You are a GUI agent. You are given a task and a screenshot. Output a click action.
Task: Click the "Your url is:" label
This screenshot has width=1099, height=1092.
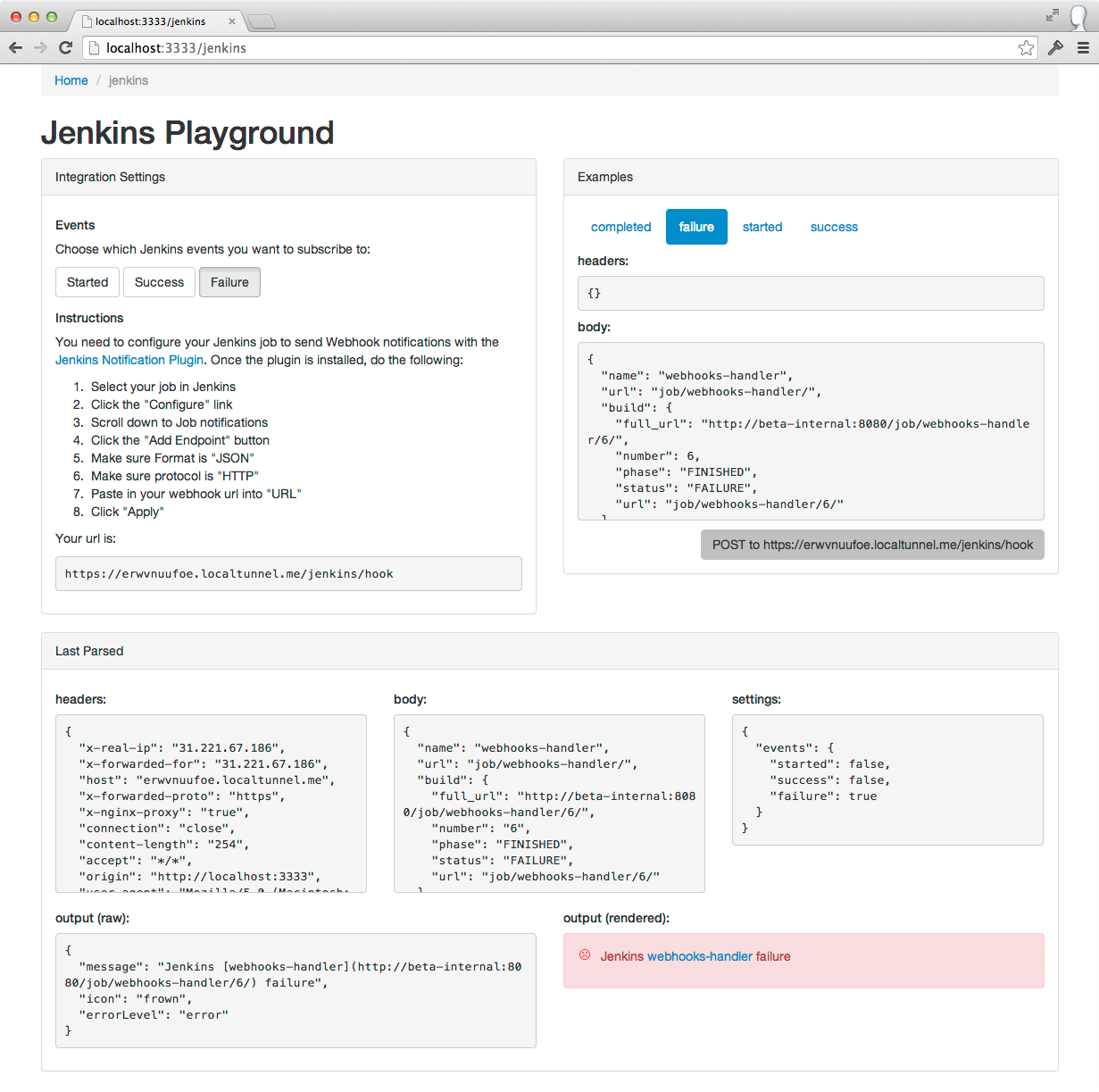tap(86, 538)
